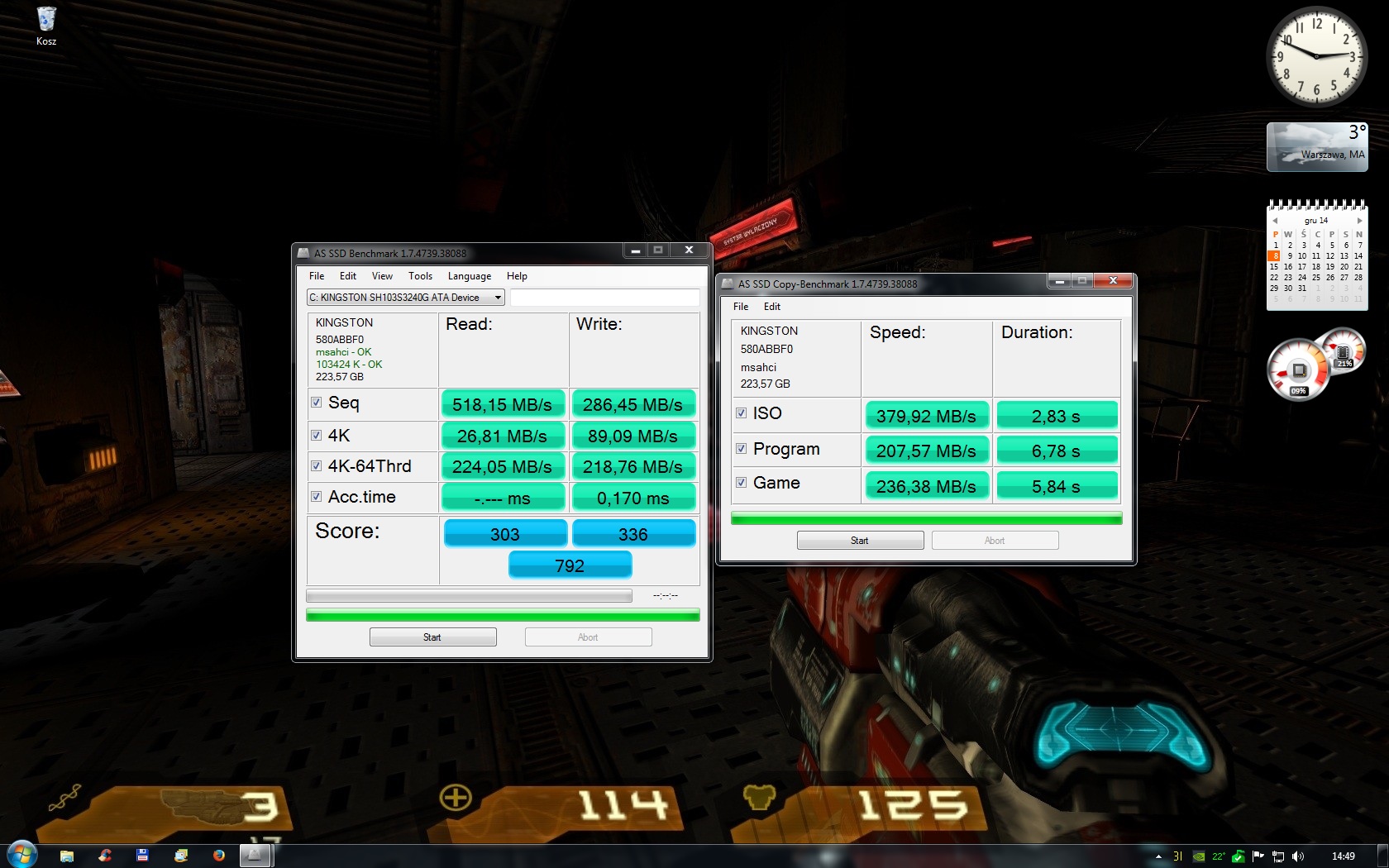Click the RAM meter 21% gauge
1389x868 pixels.
1344,351
